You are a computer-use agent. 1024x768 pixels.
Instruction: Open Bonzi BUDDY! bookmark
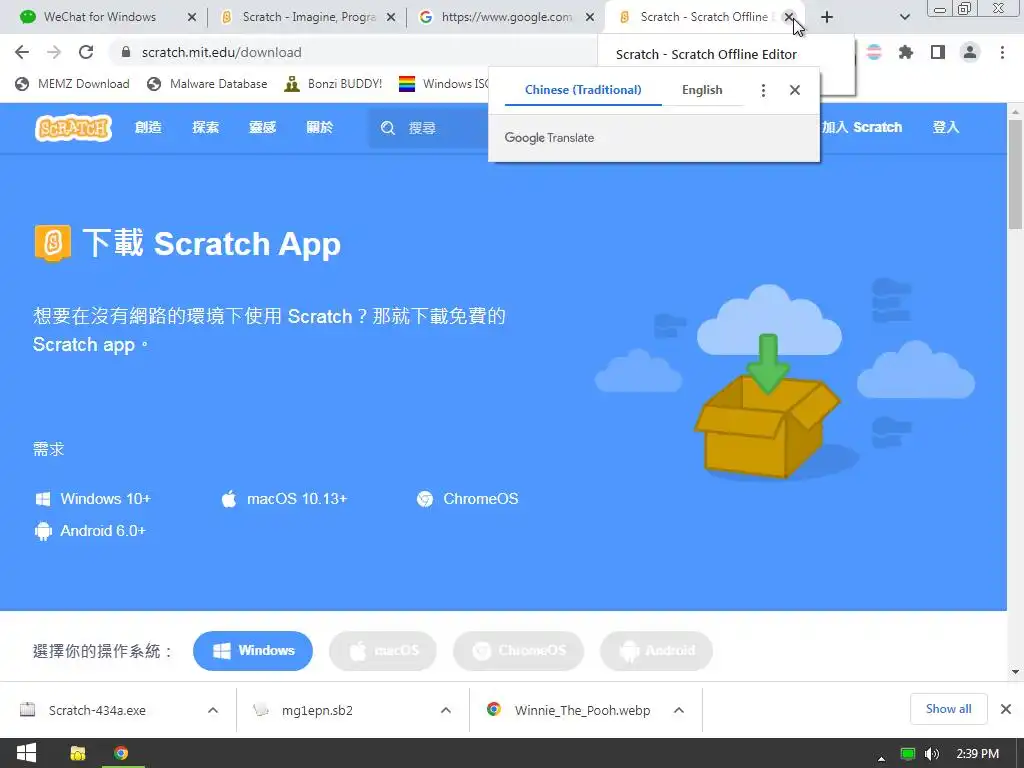pyautogui.click(x=333, y=84)
